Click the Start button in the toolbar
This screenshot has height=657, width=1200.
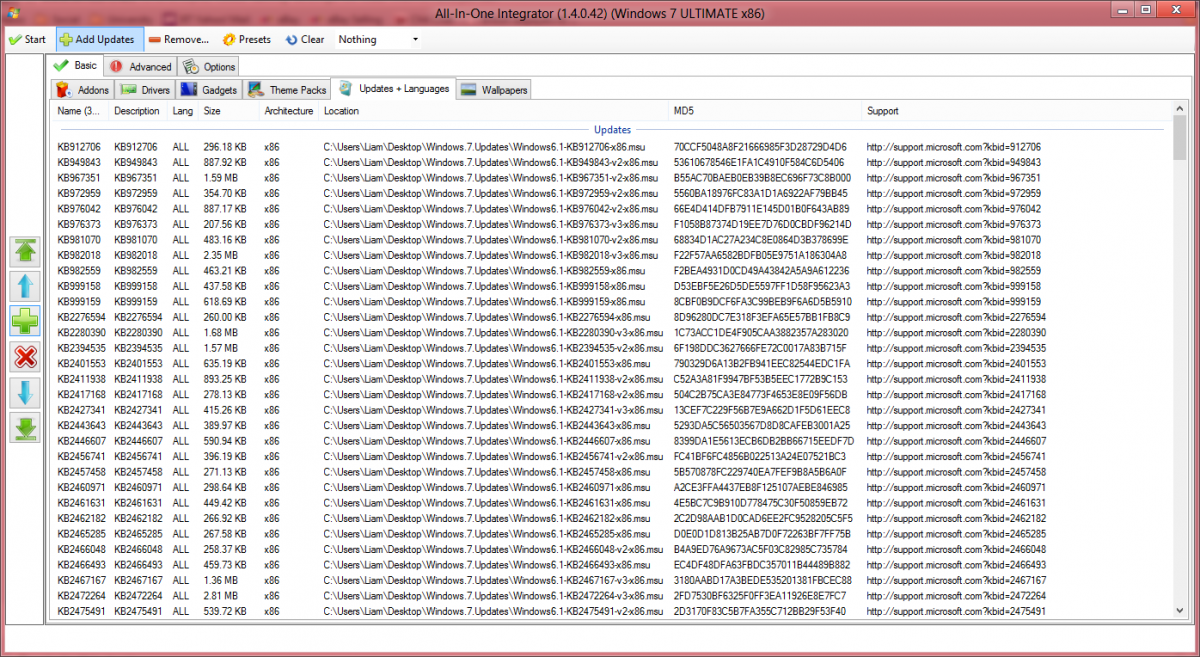point(28,40)
